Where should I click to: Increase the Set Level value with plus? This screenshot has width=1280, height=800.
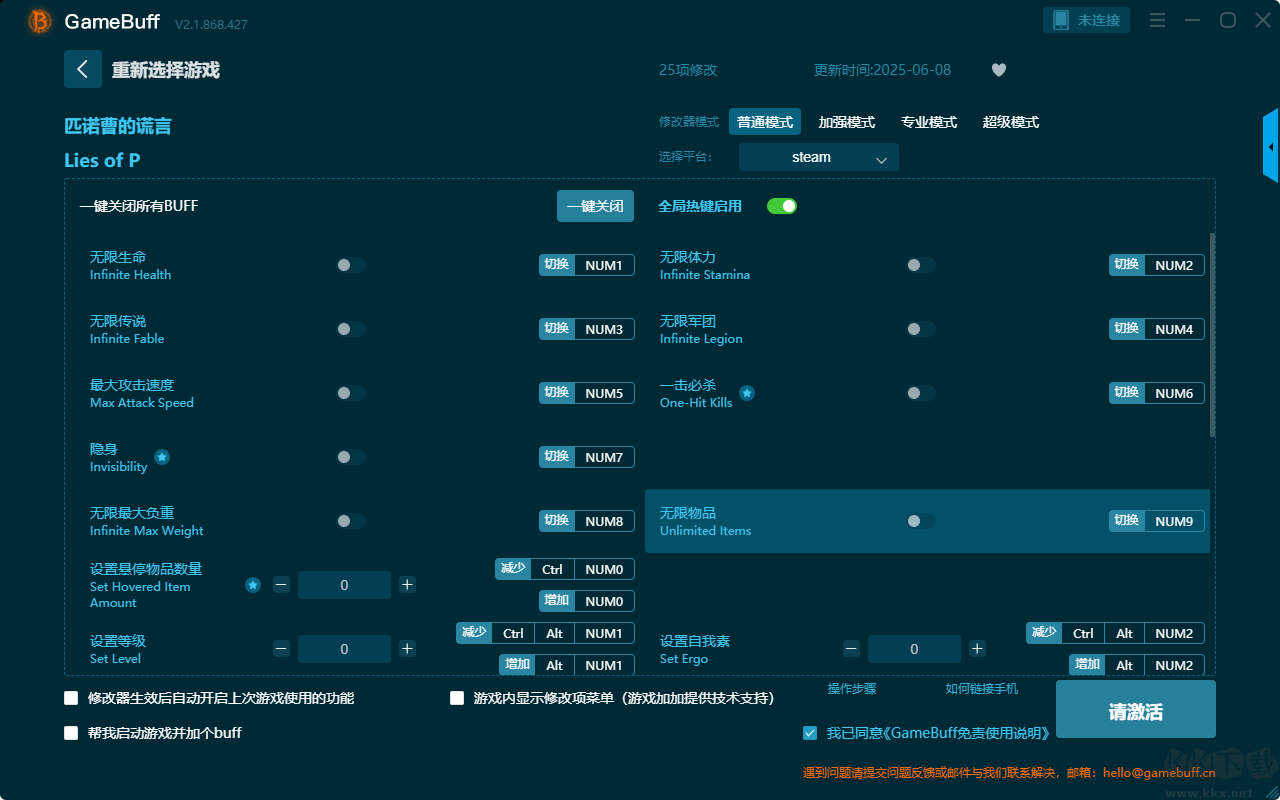(x=407, y=649)
